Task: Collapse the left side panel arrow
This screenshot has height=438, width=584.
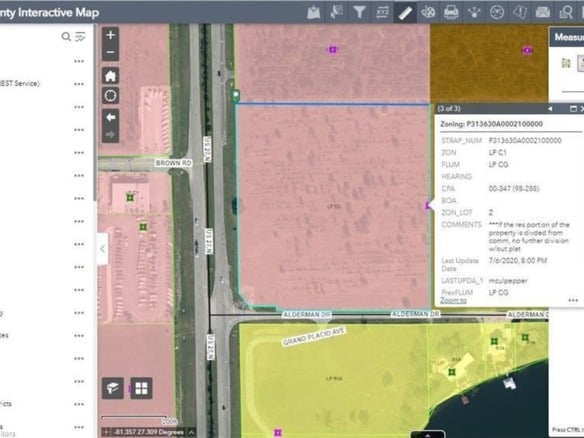Action: [x=103, y=249]
